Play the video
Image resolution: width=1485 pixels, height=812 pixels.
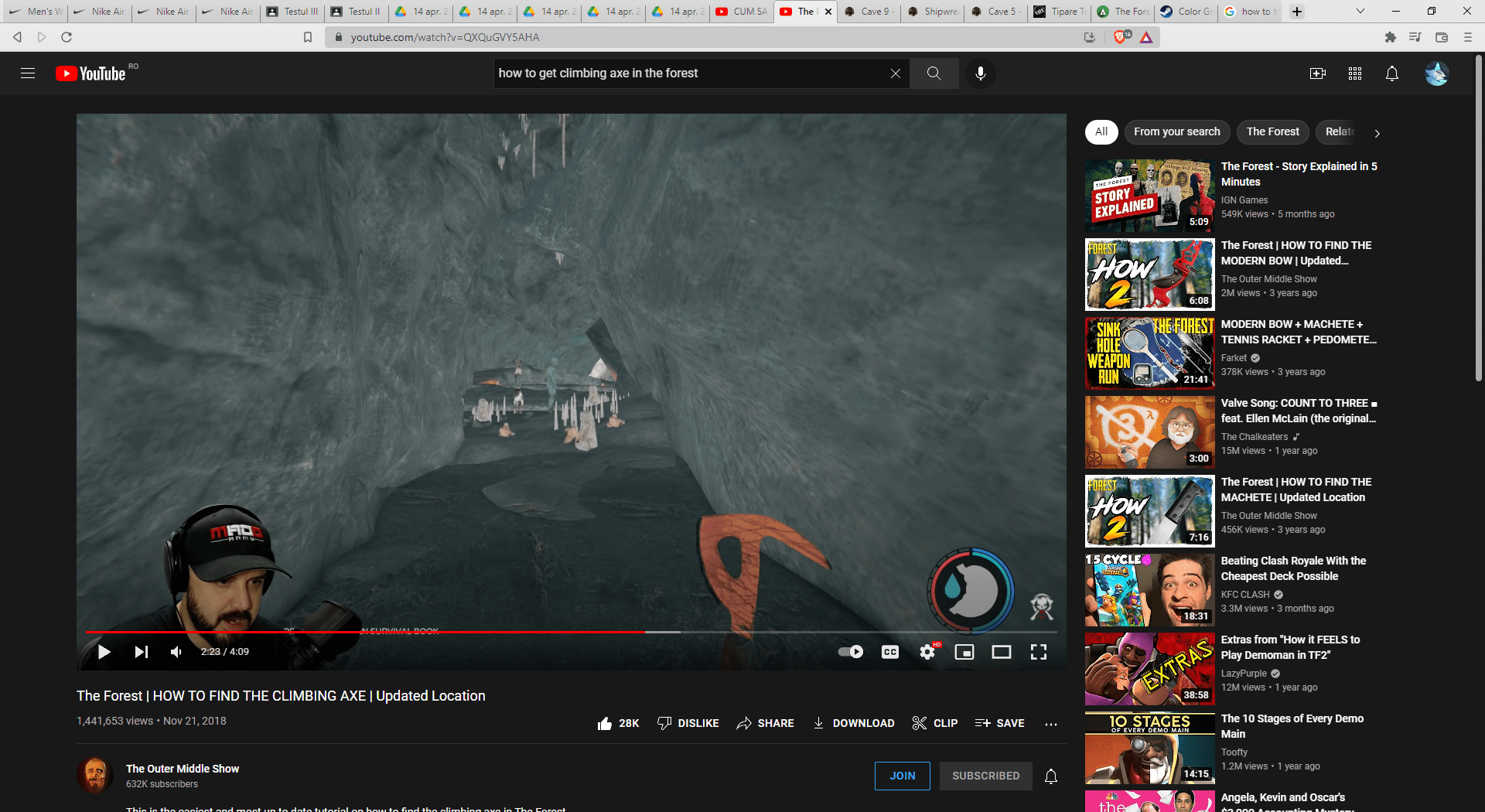pyautogui.click(x=104, y=652)
